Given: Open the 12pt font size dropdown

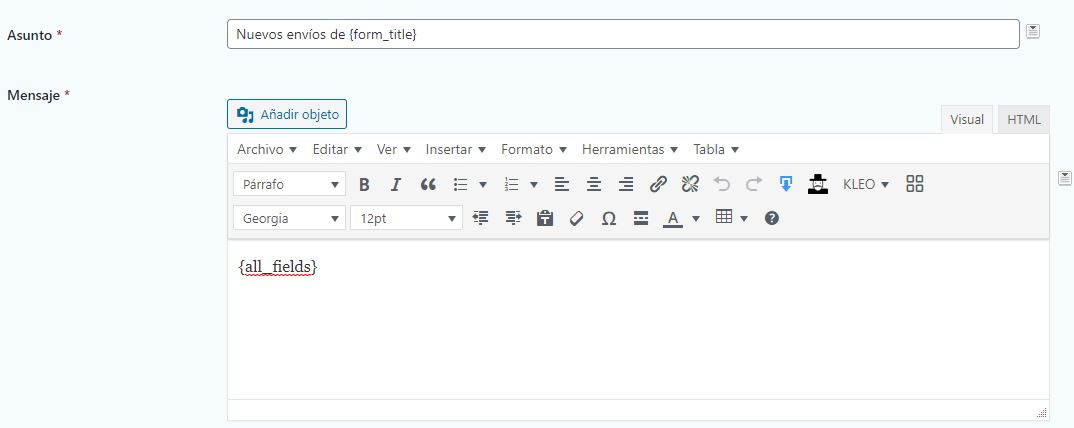Looking at the screenshot, I should click(406, 218).
